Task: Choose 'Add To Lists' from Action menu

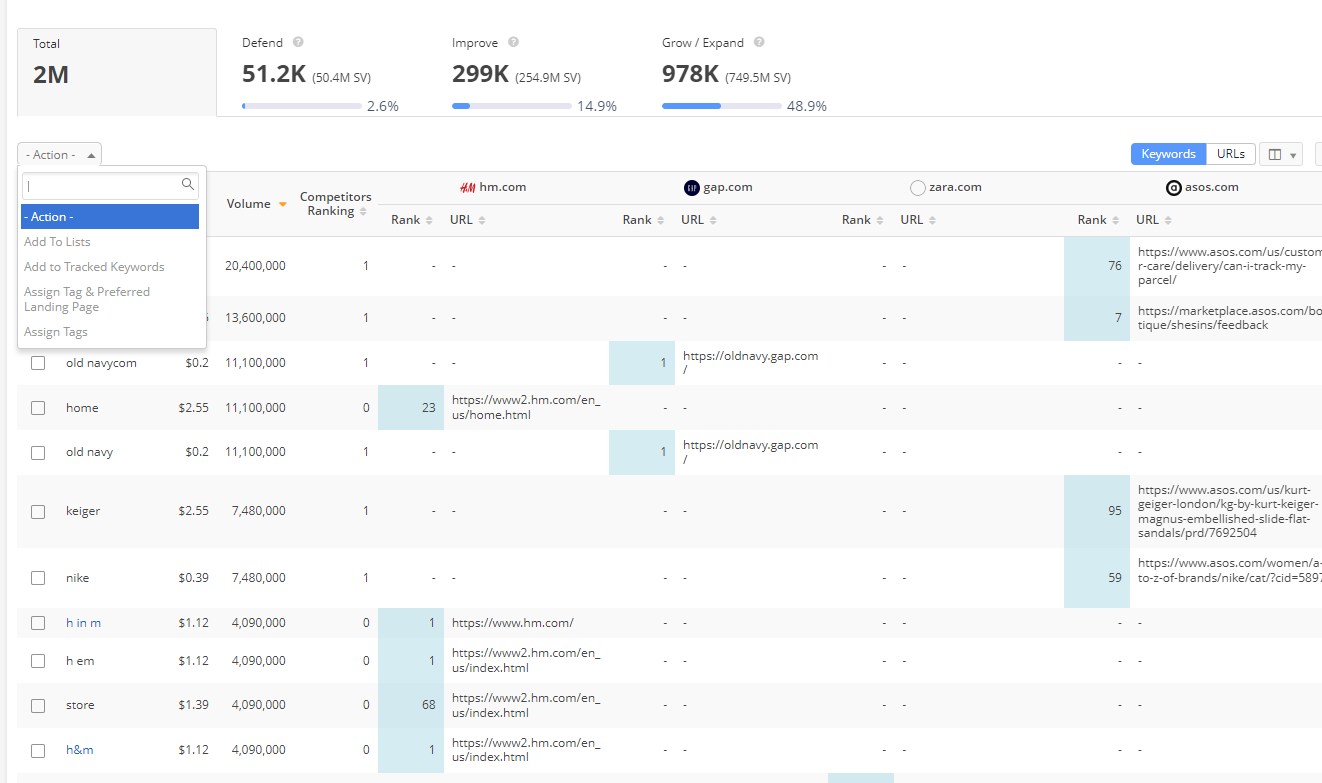Action: coord(57,242)
